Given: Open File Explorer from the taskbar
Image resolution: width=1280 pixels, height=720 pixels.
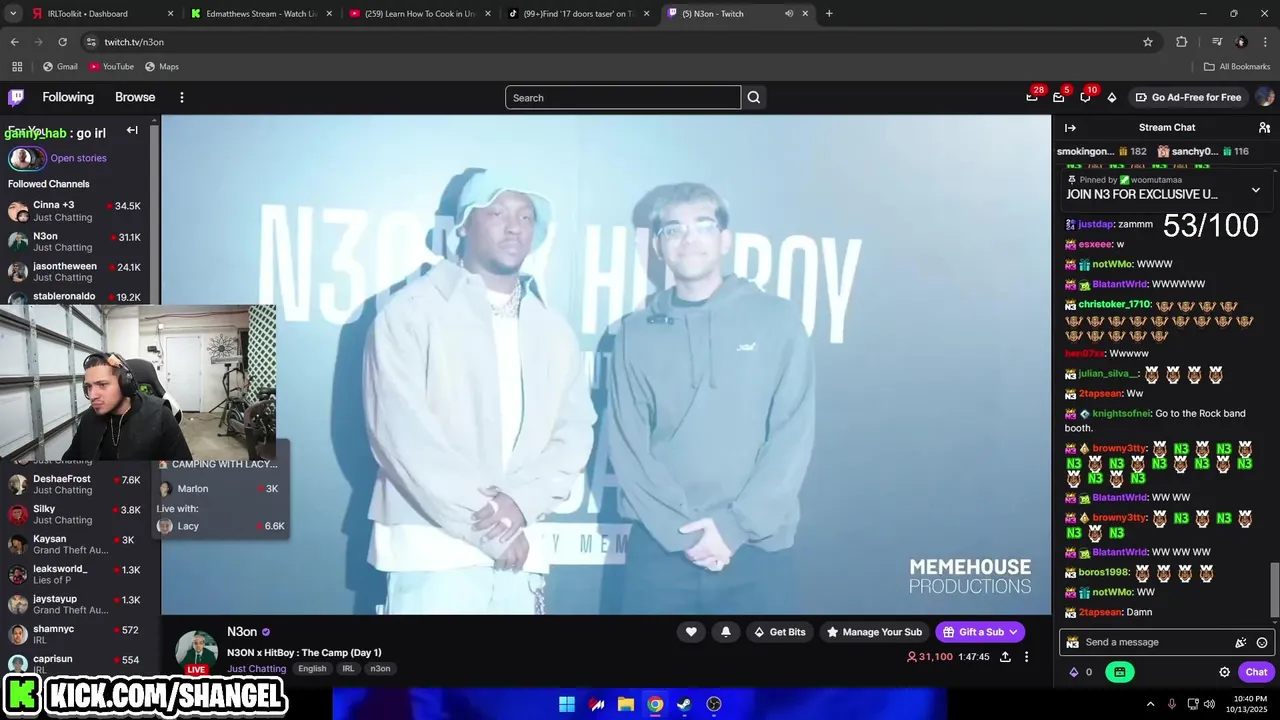Looking at the screenshot, I should (x=625, y=704).
